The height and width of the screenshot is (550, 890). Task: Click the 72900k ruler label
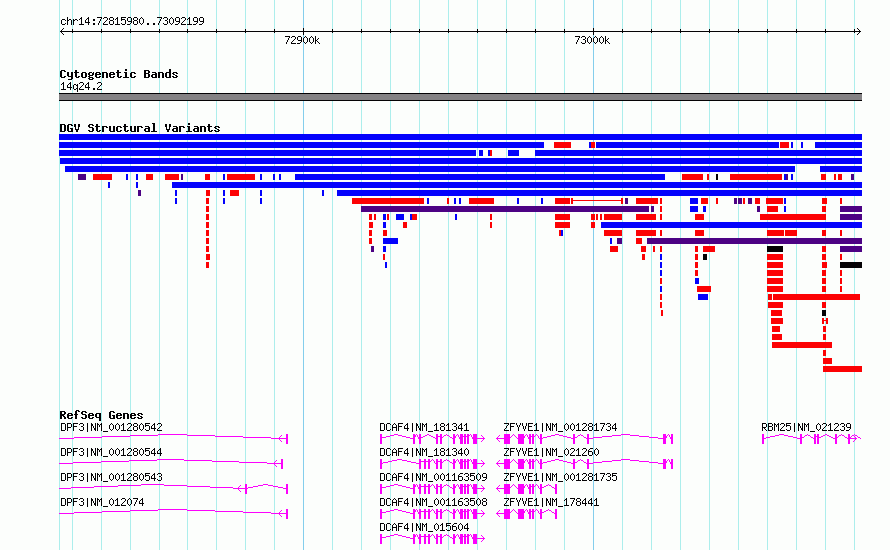[x=302, y=40]
